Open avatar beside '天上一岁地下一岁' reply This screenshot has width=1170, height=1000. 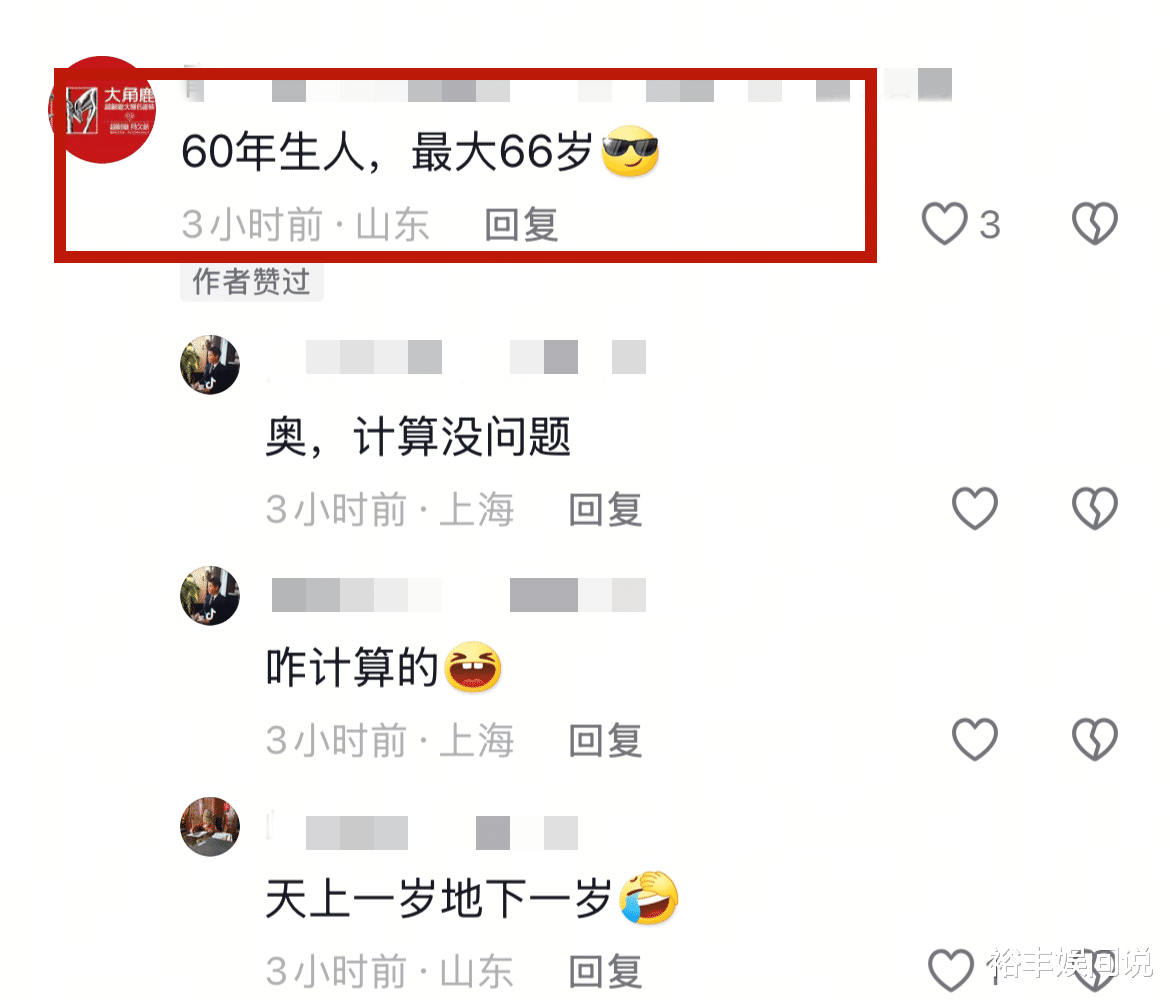tap(210, 826)
